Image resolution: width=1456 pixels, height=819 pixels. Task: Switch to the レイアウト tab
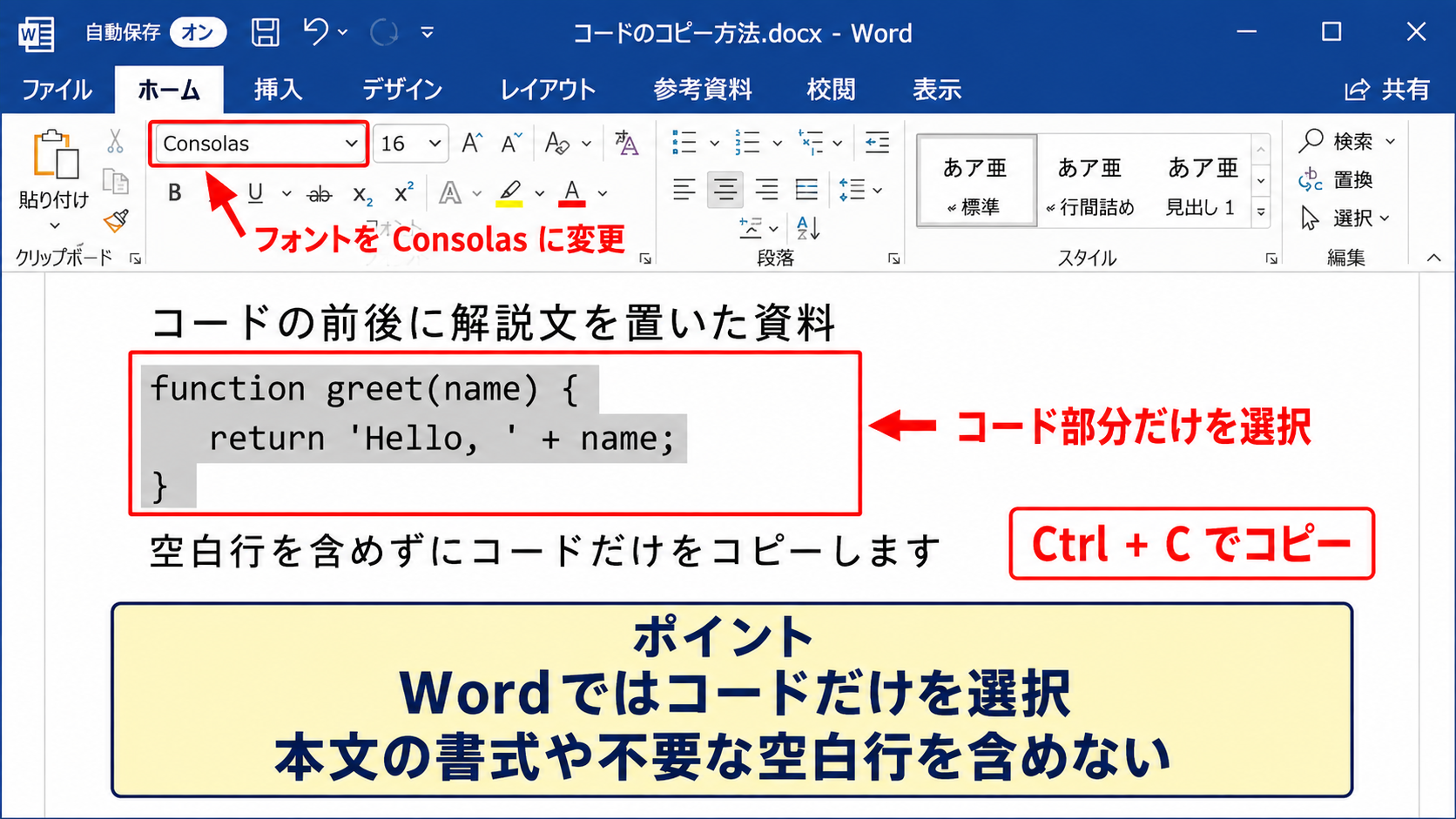click(x=548, y=90)
